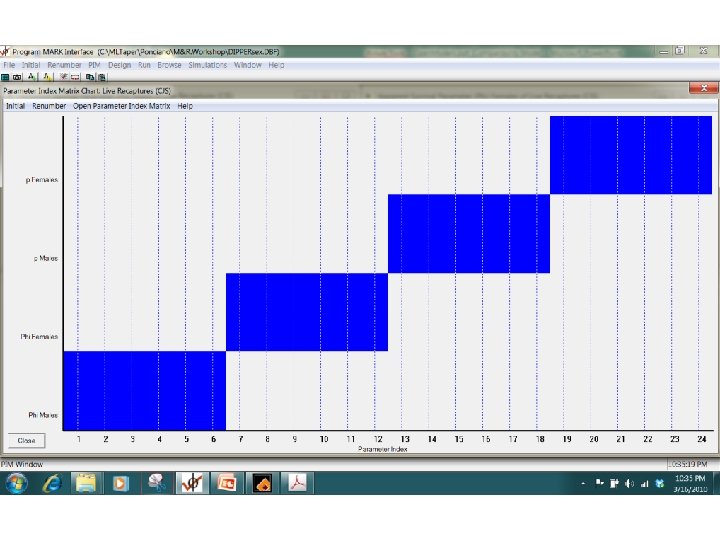Click parameter index number 13
Screen dimensions: 720x540
pos(405,439)
